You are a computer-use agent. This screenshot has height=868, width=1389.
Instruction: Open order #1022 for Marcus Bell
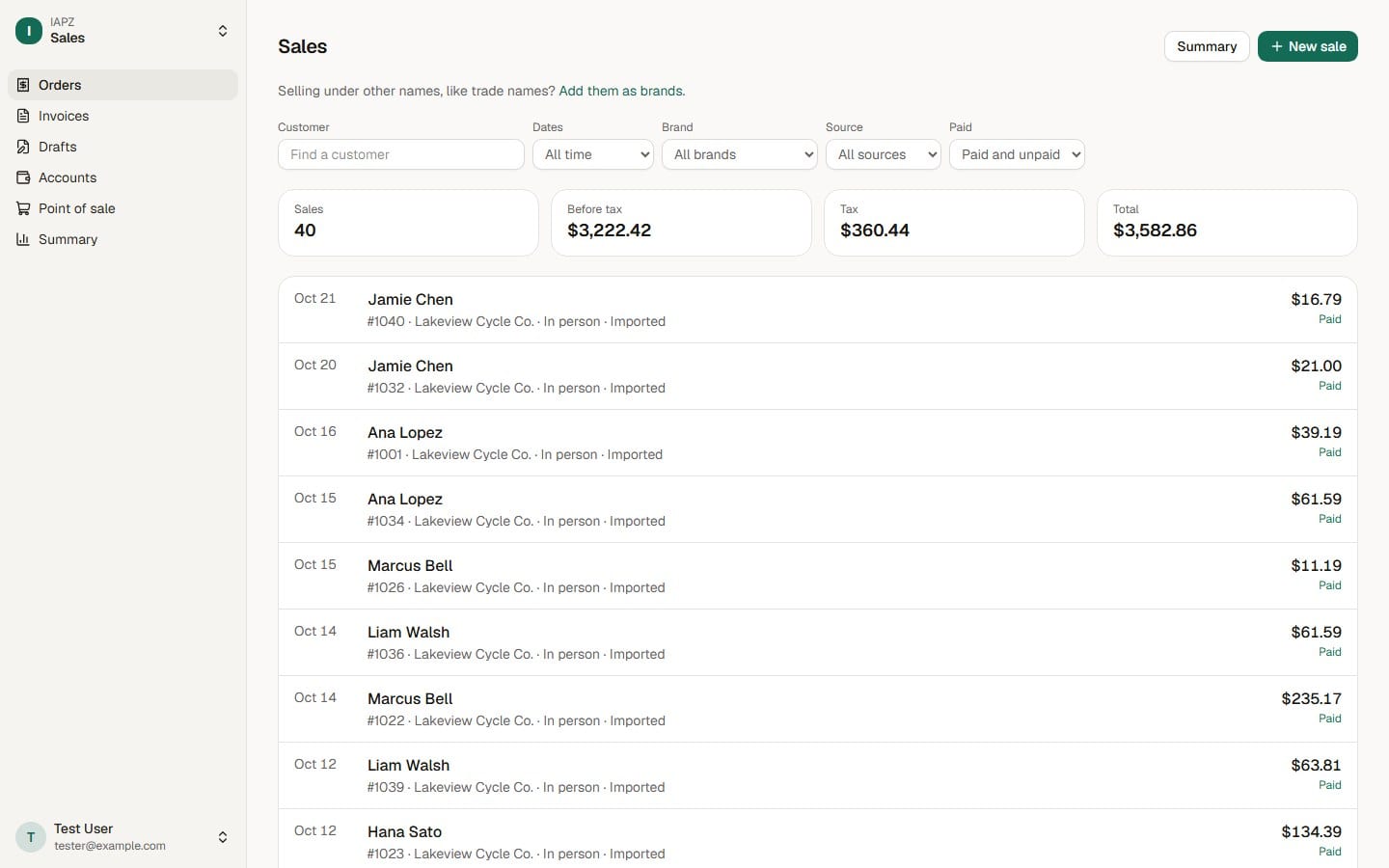[818, 709]
